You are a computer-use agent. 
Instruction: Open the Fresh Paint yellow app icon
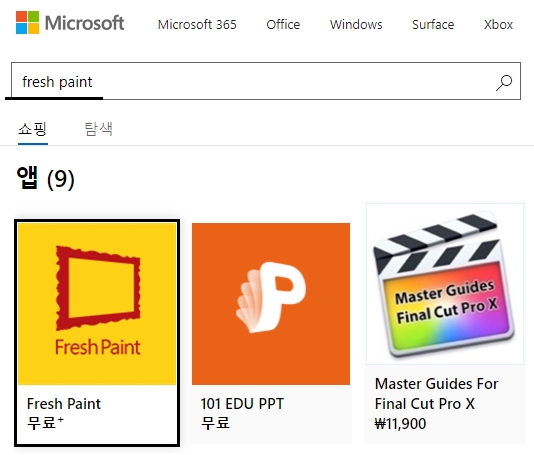[x=97, y=304]
